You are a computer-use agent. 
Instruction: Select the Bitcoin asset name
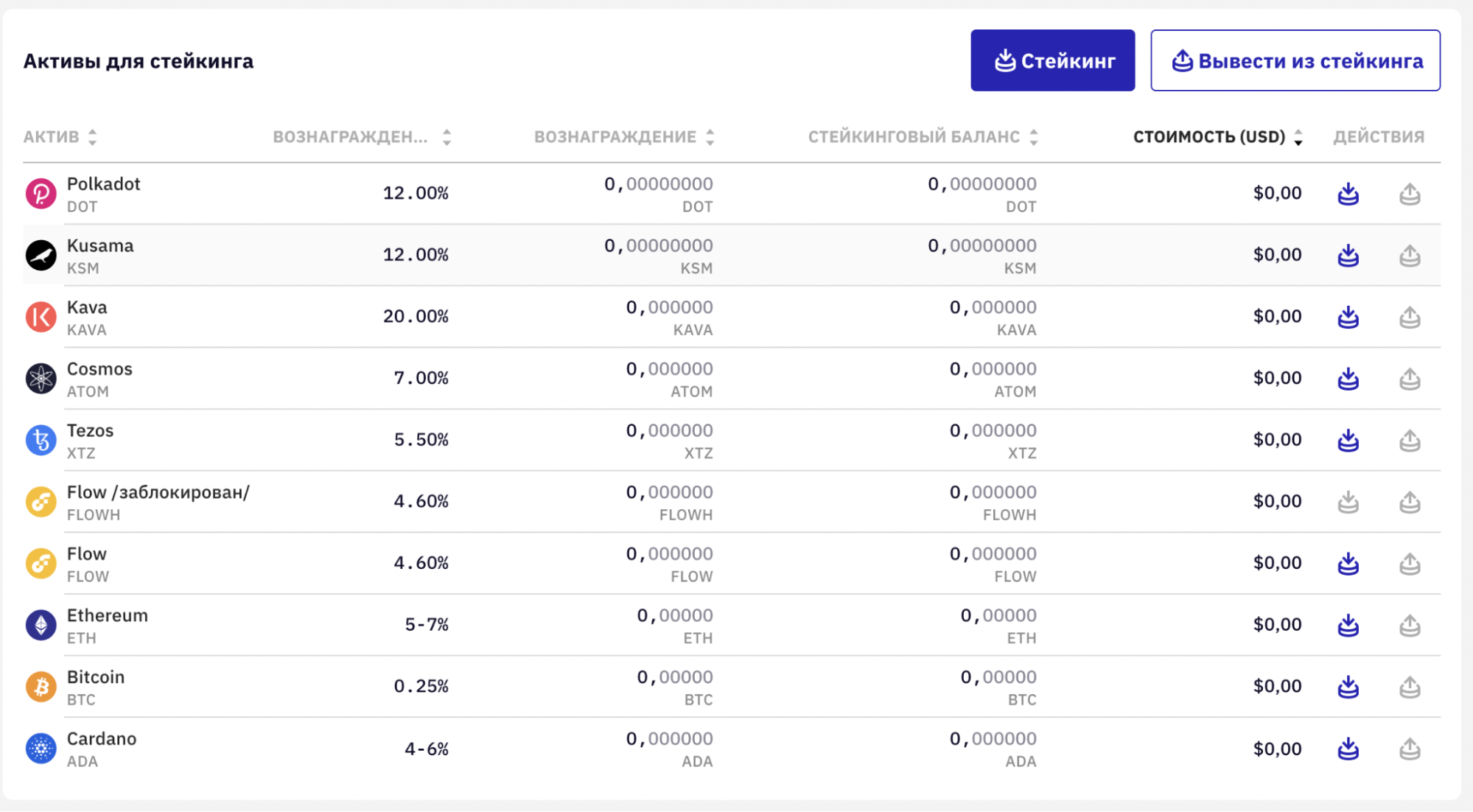[96, 677]
